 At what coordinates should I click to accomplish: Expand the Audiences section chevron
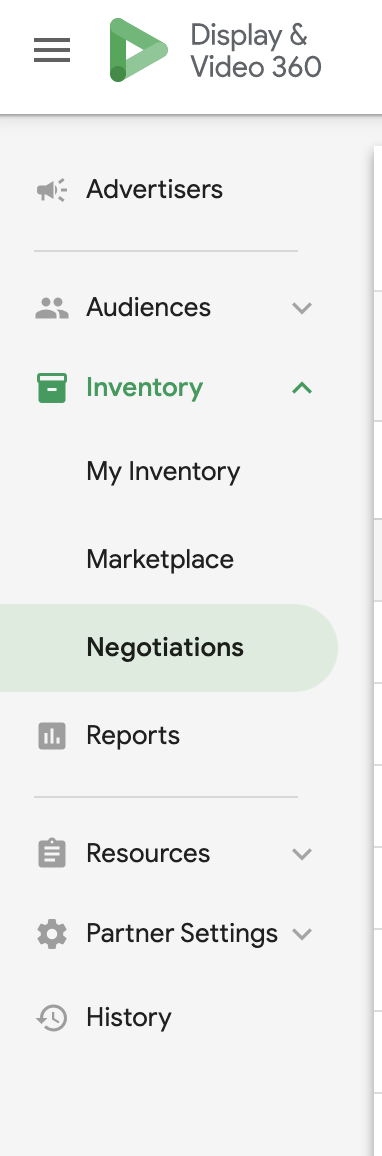[x=302, y=307]
